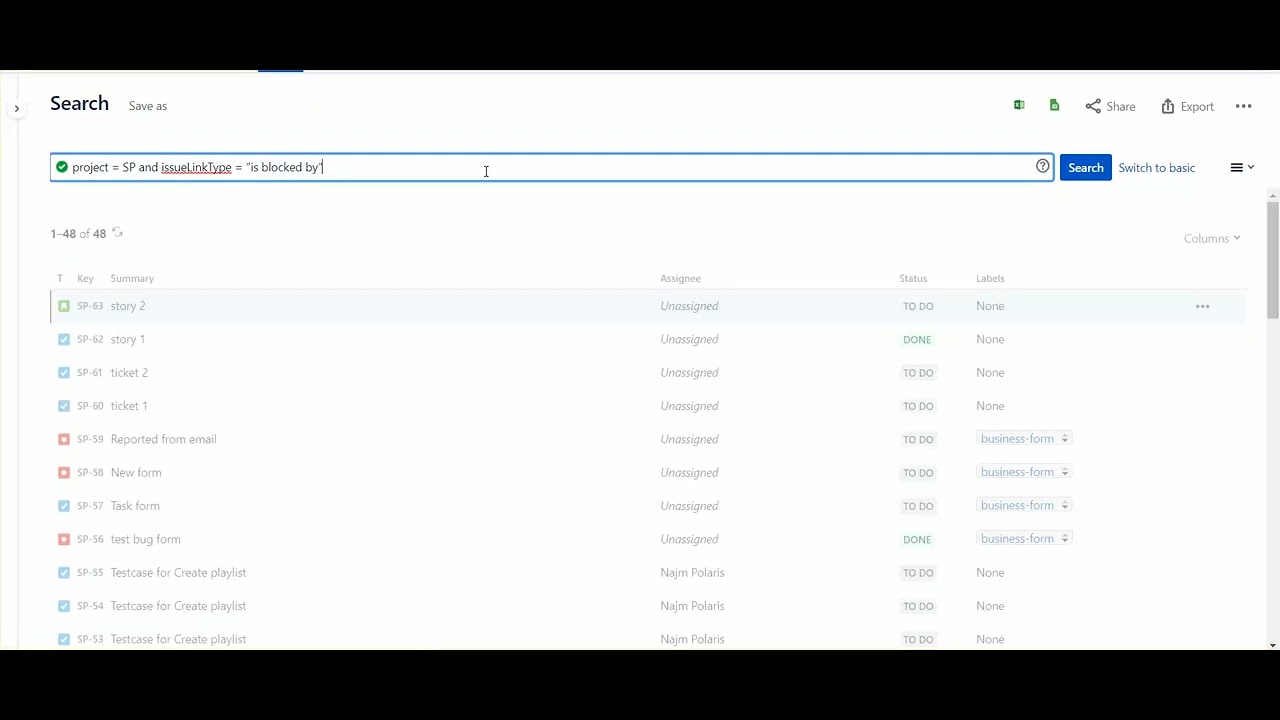Click 'Najm Polaris' assignee on SP-55
Image resolution: width=1280 pixels, height=720 pixels.
(692, 572)
